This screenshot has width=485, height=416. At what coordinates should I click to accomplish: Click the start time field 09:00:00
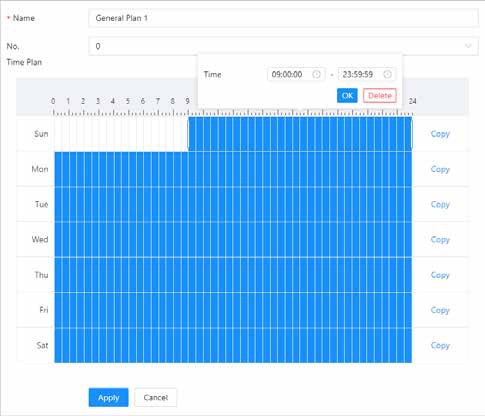[x=296, y=74]
